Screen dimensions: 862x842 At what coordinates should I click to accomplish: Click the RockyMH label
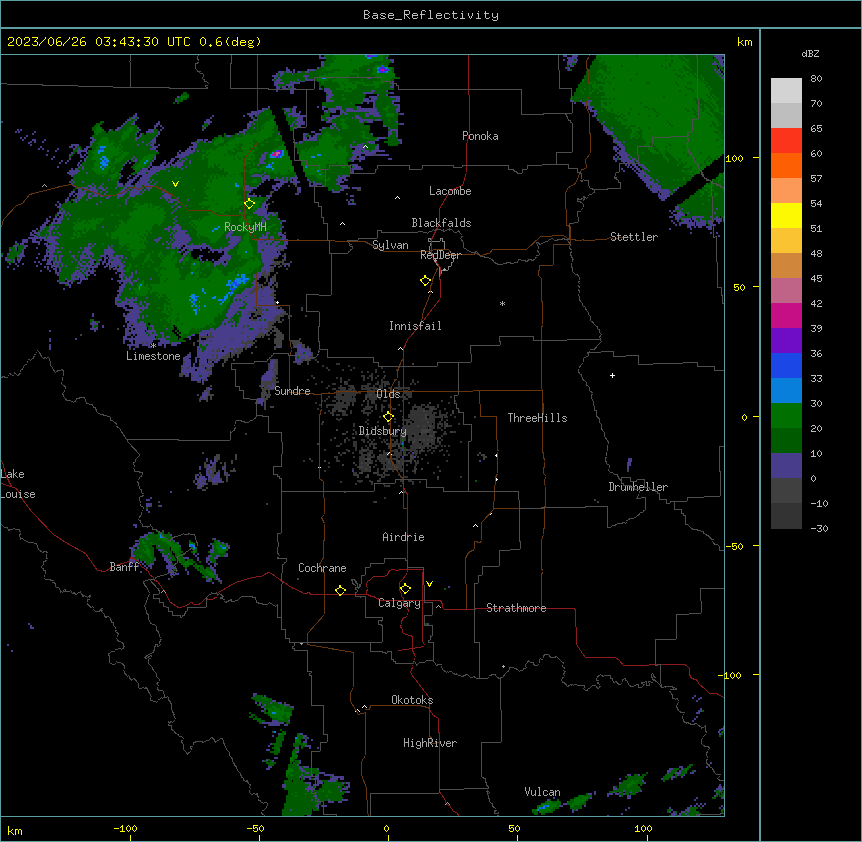(245, 227)
